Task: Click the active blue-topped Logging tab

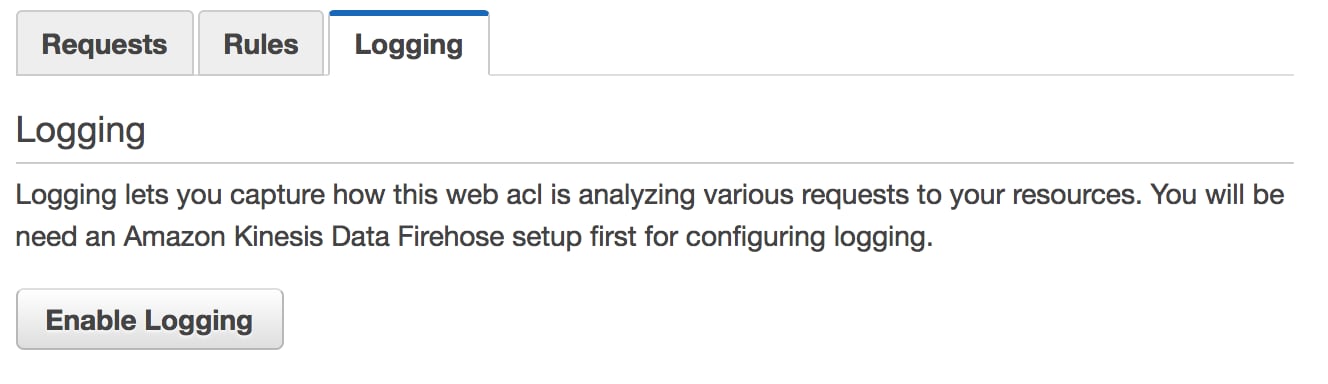Action: point(408,44)
